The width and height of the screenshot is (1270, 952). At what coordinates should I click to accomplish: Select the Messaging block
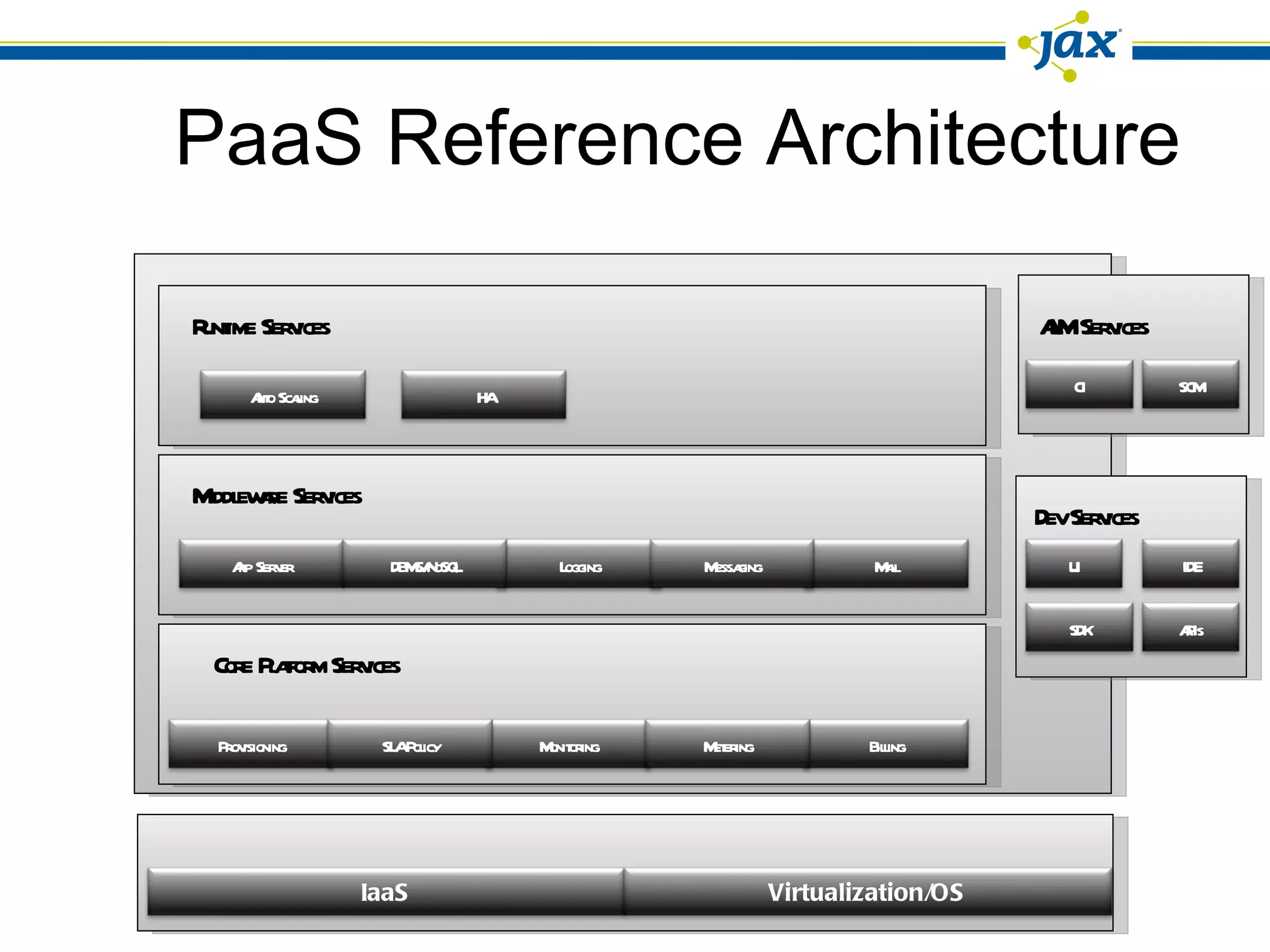pos(732,564)
